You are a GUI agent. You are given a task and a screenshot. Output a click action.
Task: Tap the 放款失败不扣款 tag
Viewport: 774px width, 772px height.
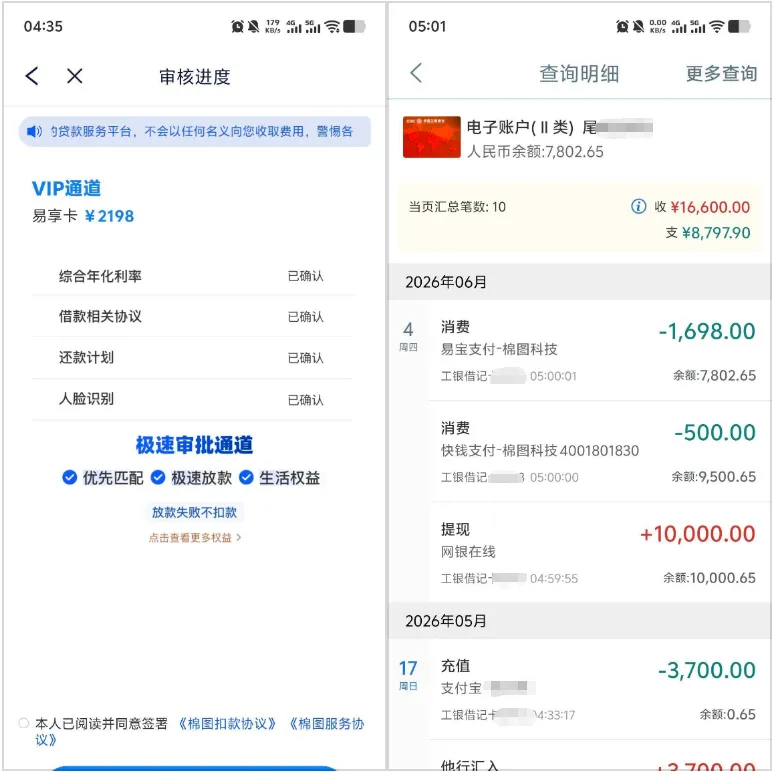(x=194, y=512)
